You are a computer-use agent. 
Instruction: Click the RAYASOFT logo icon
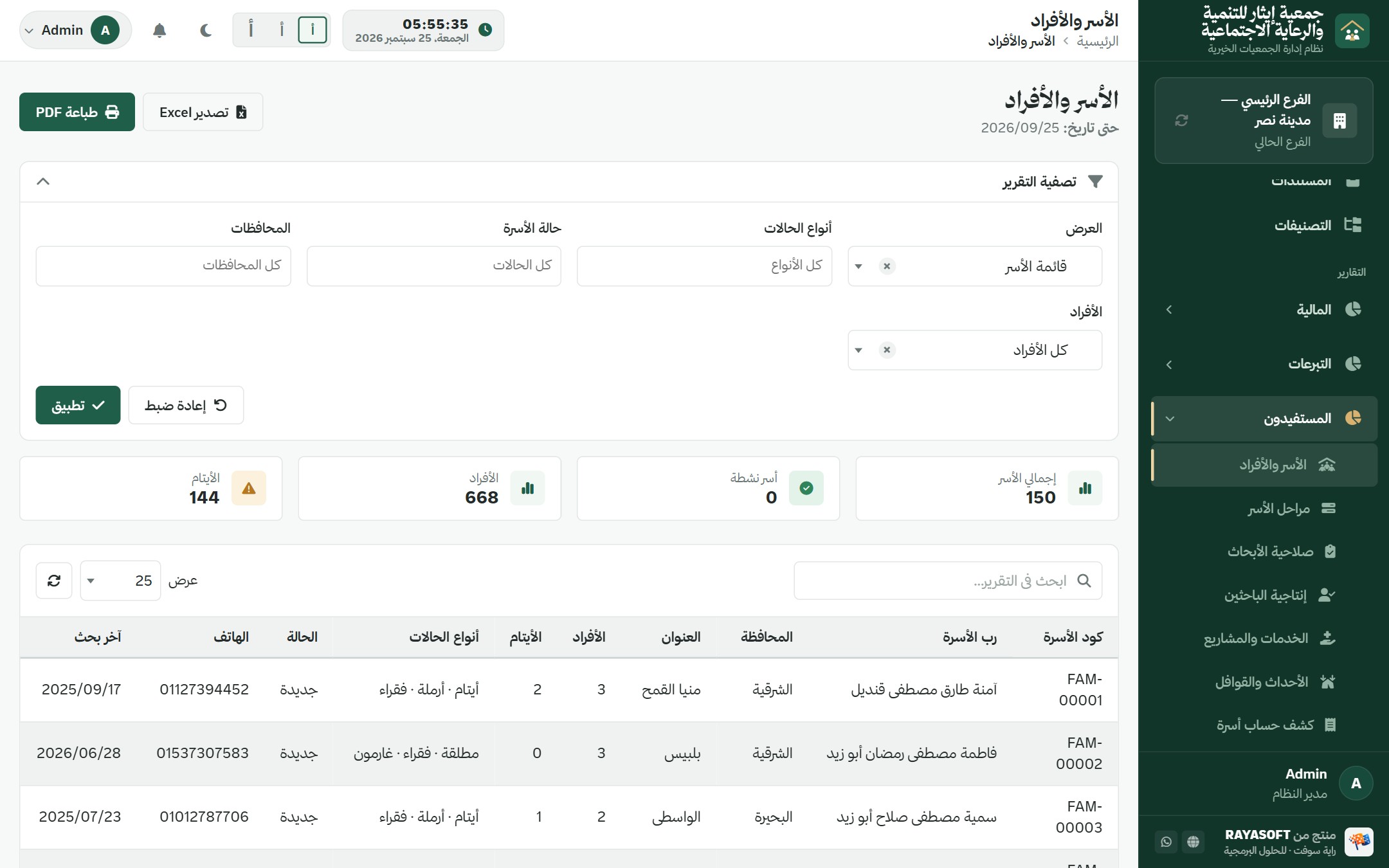click(x=1358, y=842)
